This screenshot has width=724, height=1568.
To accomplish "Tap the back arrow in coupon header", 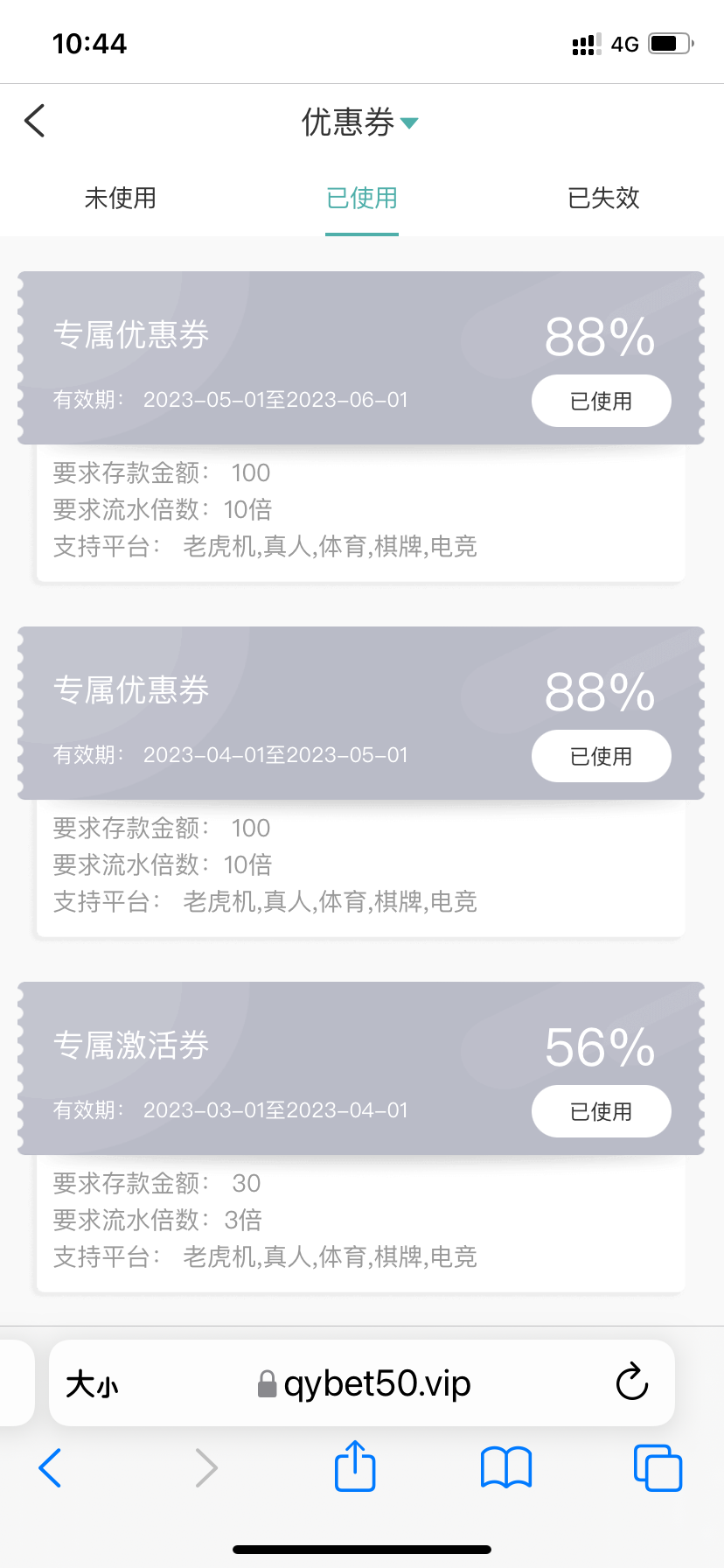I will [x=35, y=121].
